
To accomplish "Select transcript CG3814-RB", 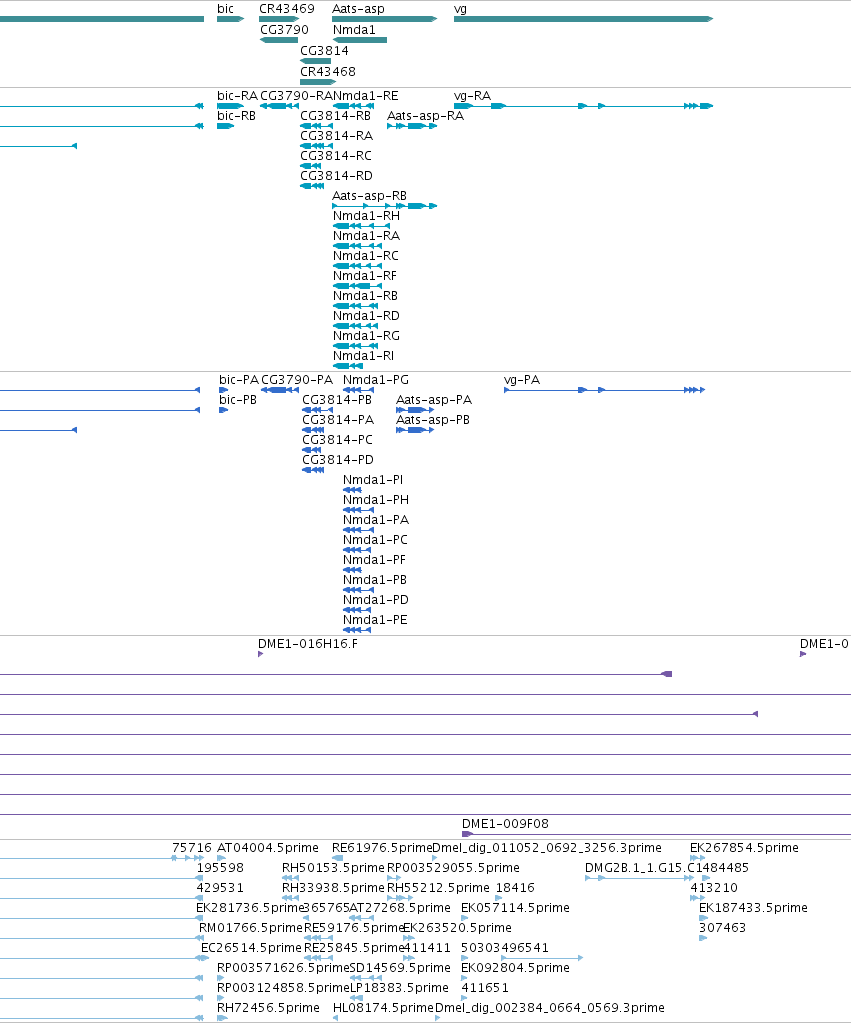I will [317, 126].
